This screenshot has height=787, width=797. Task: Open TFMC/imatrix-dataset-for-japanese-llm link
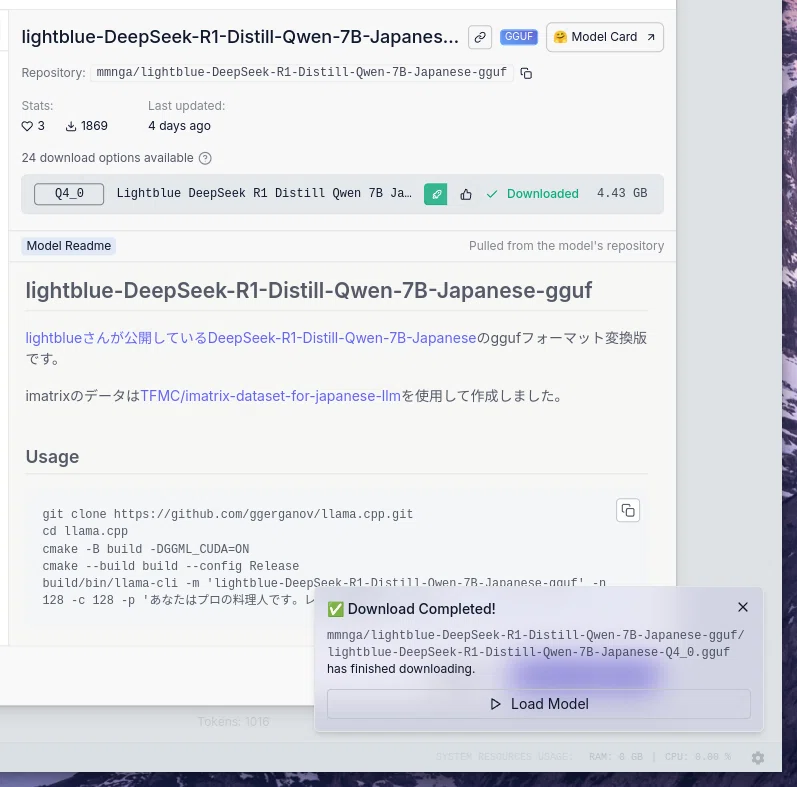click(x=270, y=396)
